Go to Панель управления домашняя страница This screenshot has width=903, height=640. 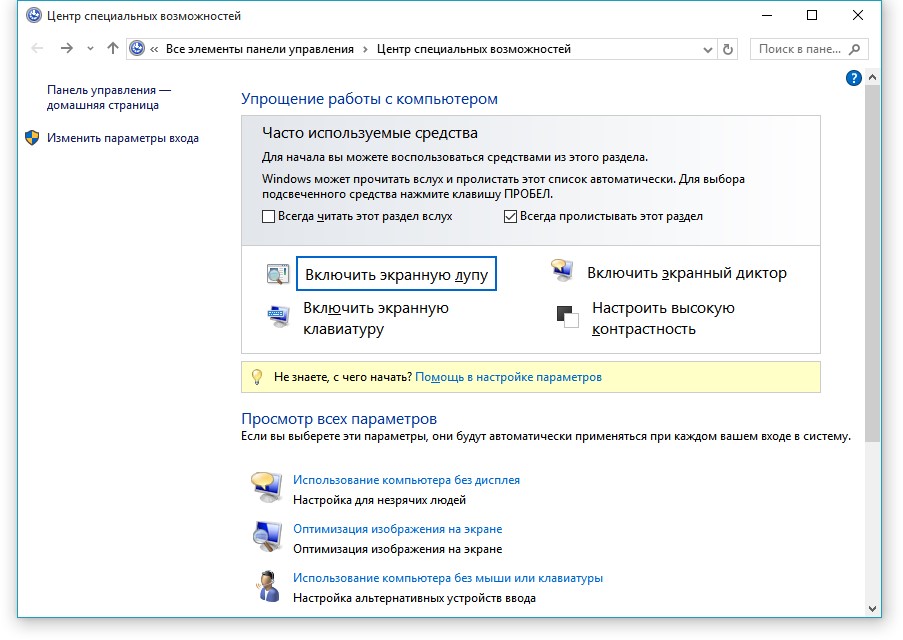[108, 97]
